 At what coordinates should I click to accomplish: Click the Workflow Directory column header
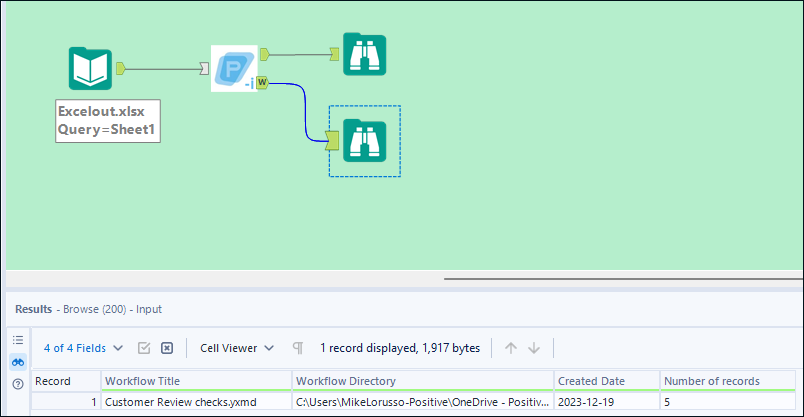tap(423, 381)
